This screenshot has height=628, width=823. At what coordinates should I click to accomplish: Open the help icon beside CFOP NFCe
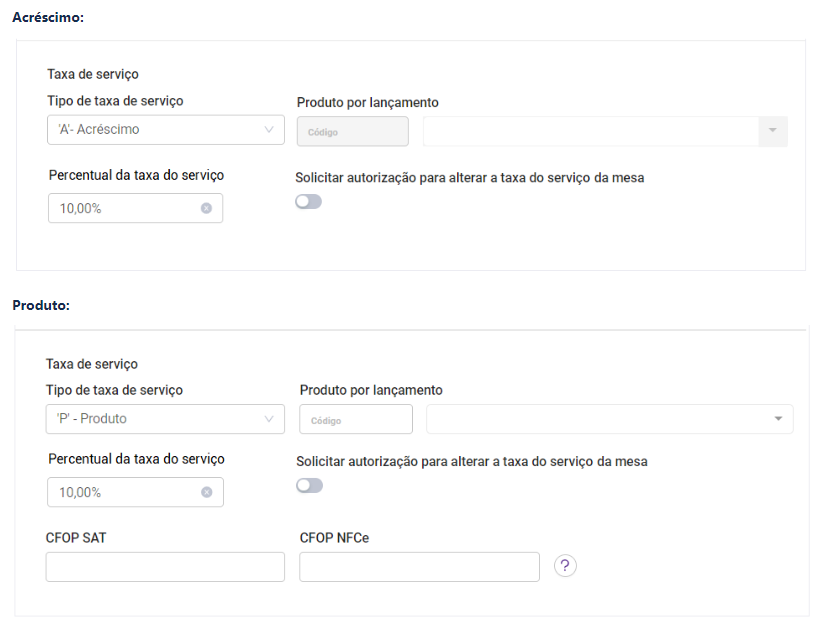565,566
